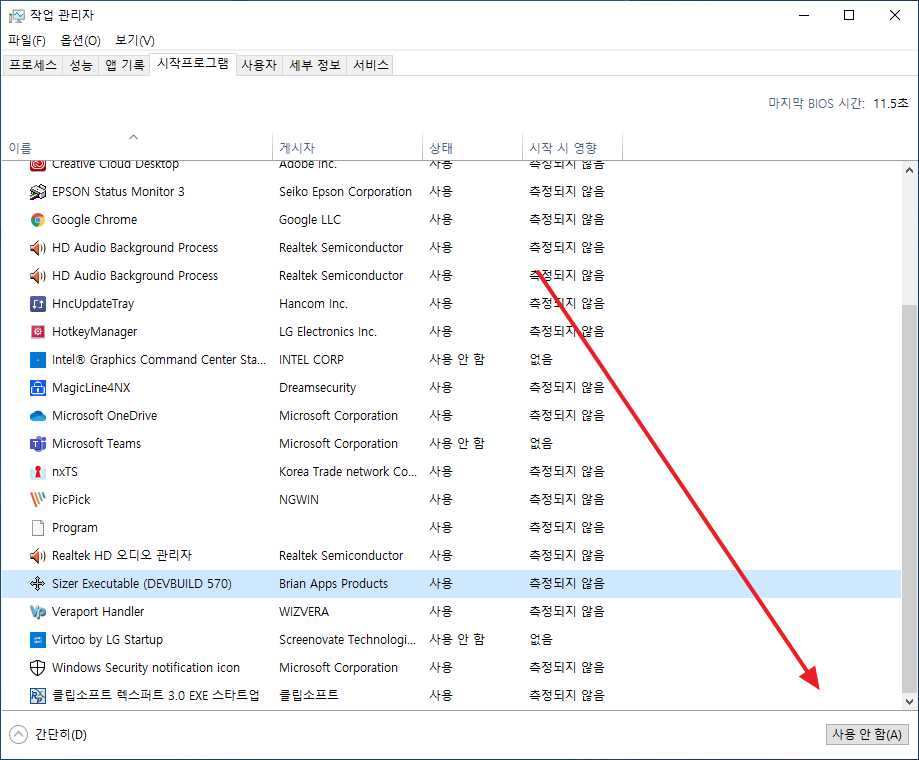Open the 옵션(O) menu
Viewport: 919px width, 760px height.
pos(80,40)
